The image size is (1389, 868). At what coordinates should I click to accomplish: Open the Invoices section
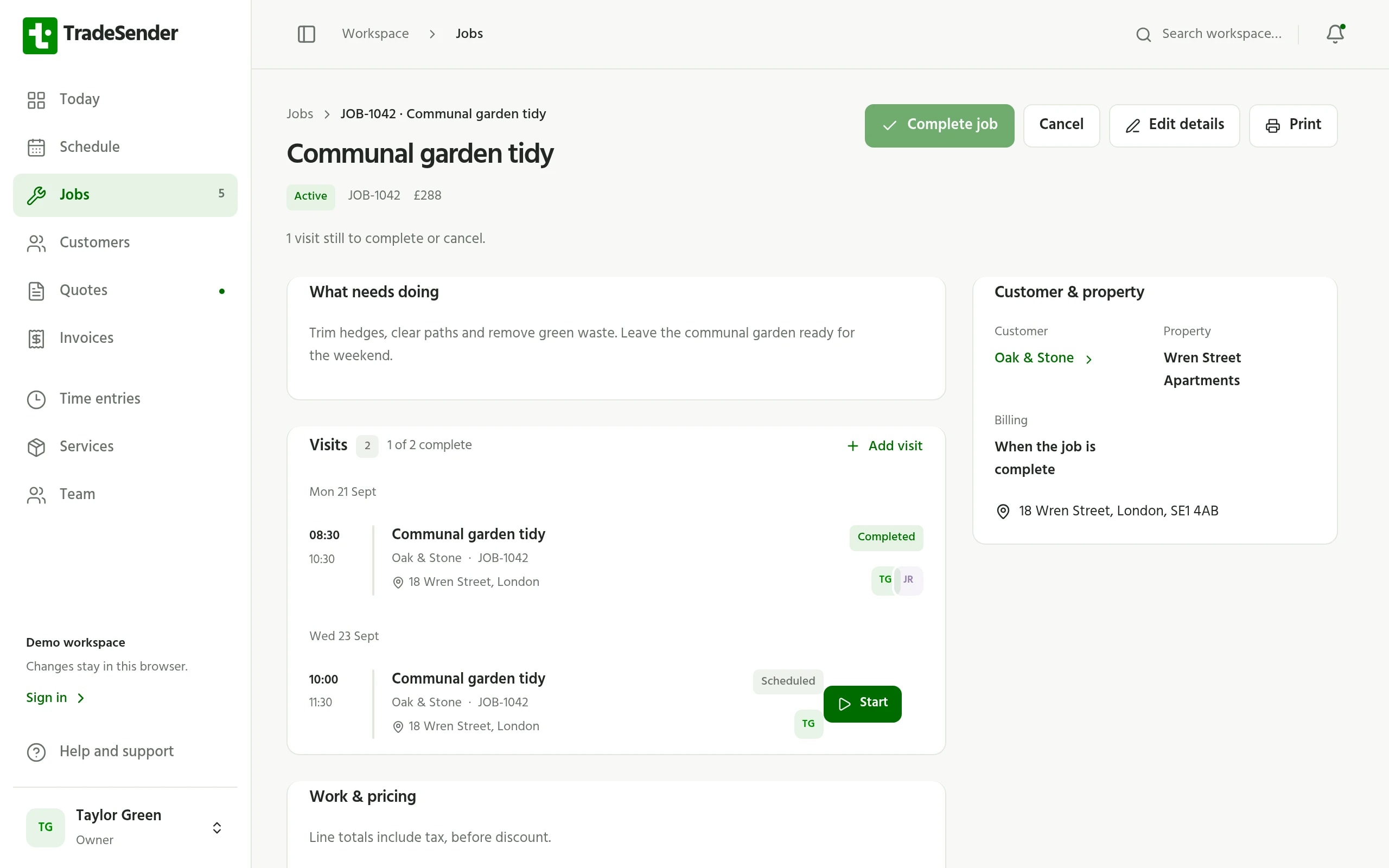(125, 338)
